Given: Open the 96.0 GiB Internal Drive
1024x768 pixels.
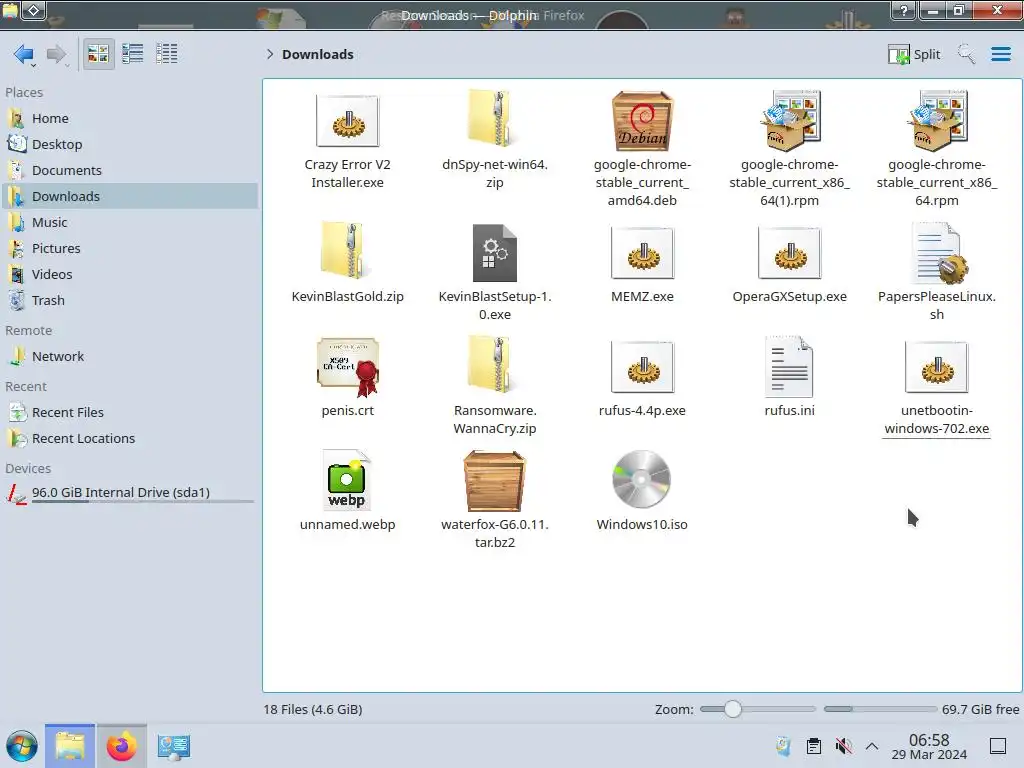Looking at the screenshot, I should coord(129,493).
